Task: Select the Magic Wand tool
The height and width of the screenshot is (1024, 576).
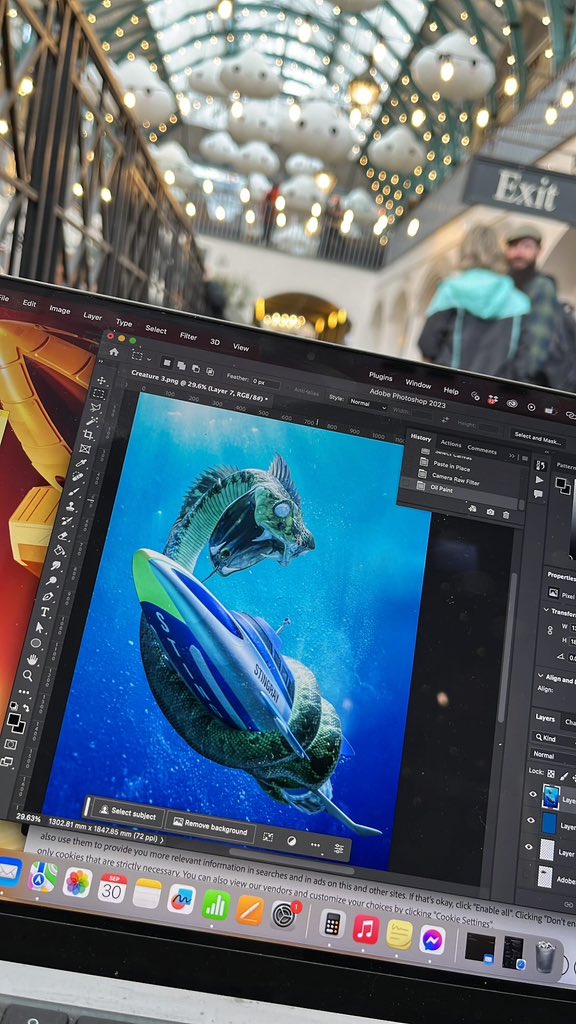Action: 92,421
